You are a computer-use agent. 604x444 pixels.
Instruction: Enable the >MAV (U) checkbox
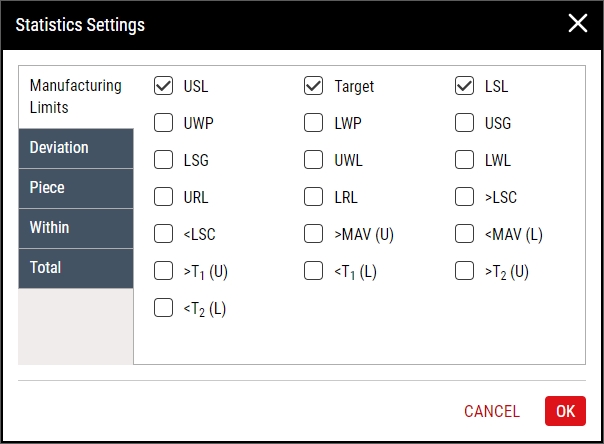(313, 233)
